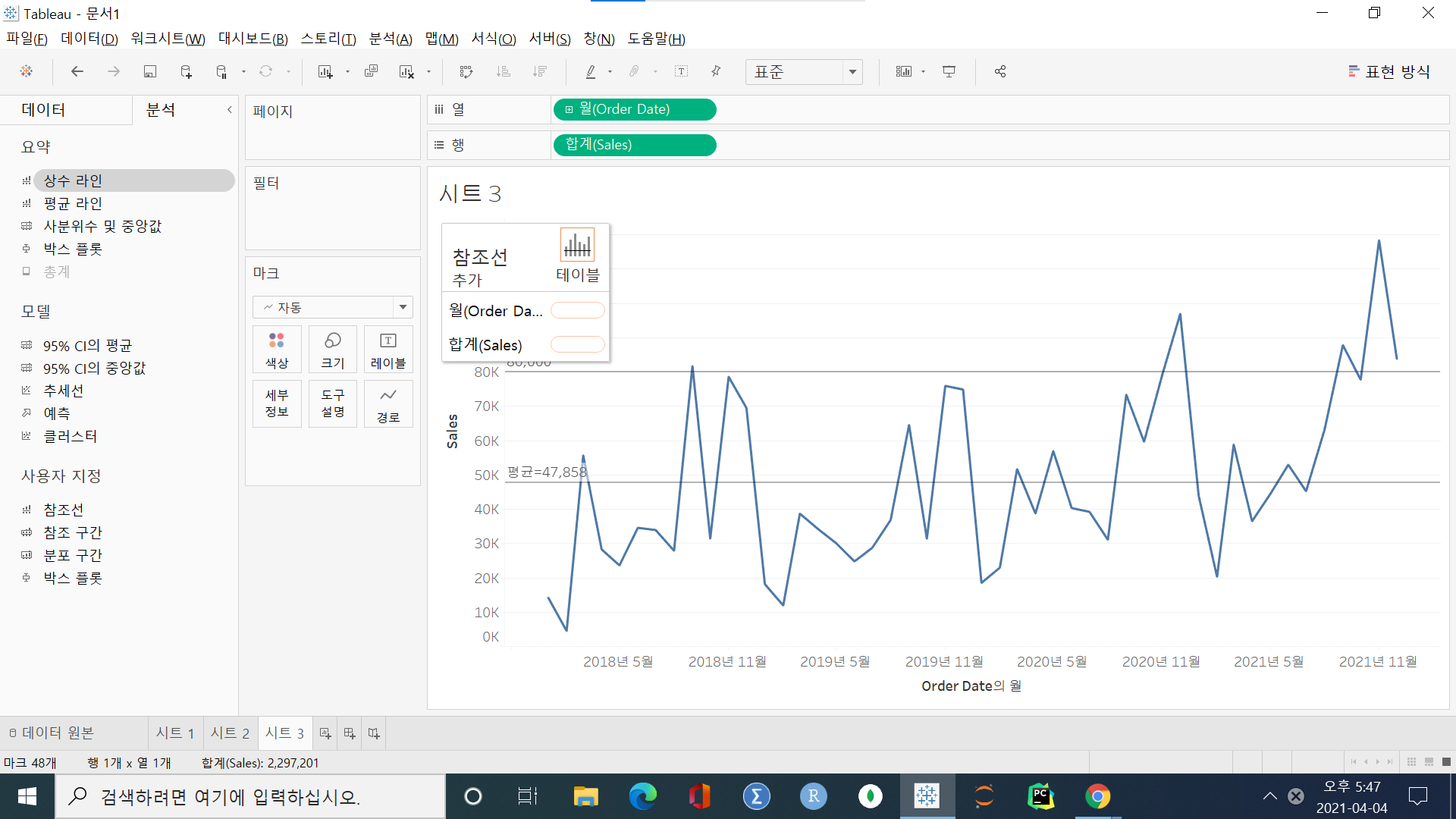Click the Undo back arrow icon
Viewport: 1456px width, 819px height.
coord(77,71)
